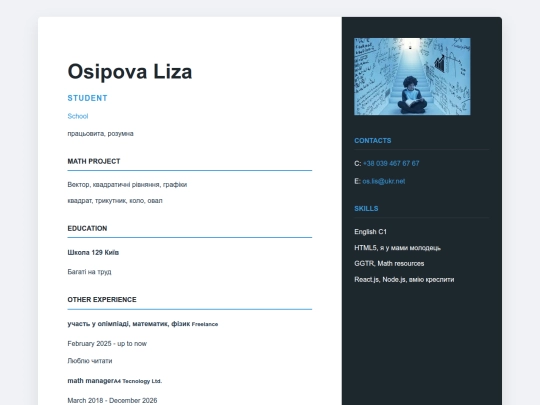
Task: Click the skill 'English C1'
Action: click(x=370, y=232)
